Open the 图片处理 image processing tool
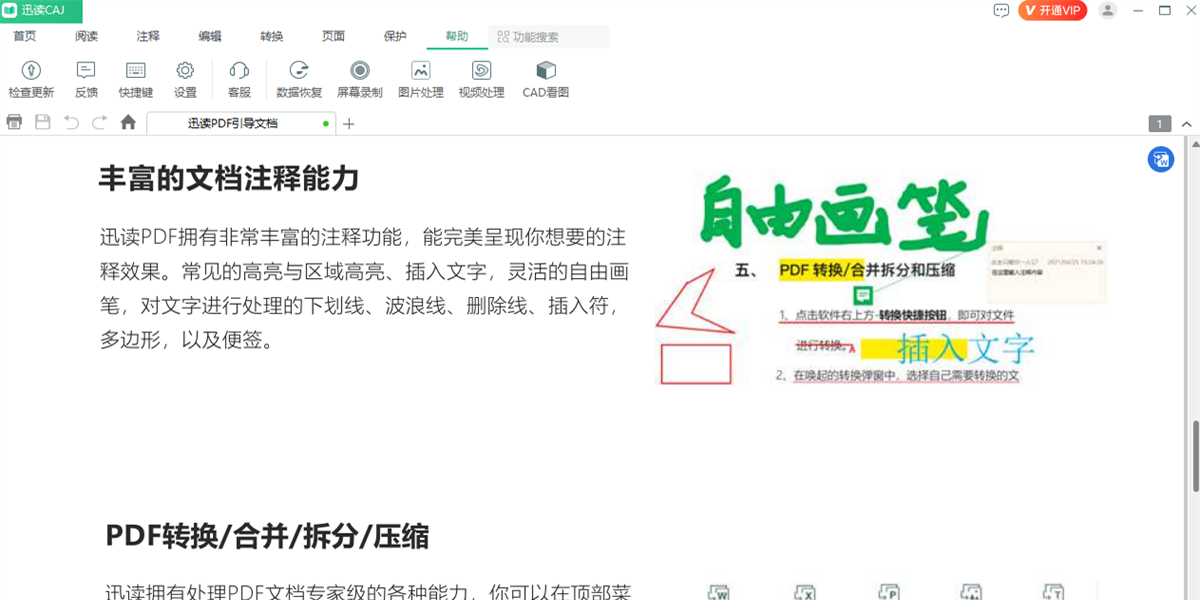The width and height of the screenshot is (1200, 600). coord(421,79)
